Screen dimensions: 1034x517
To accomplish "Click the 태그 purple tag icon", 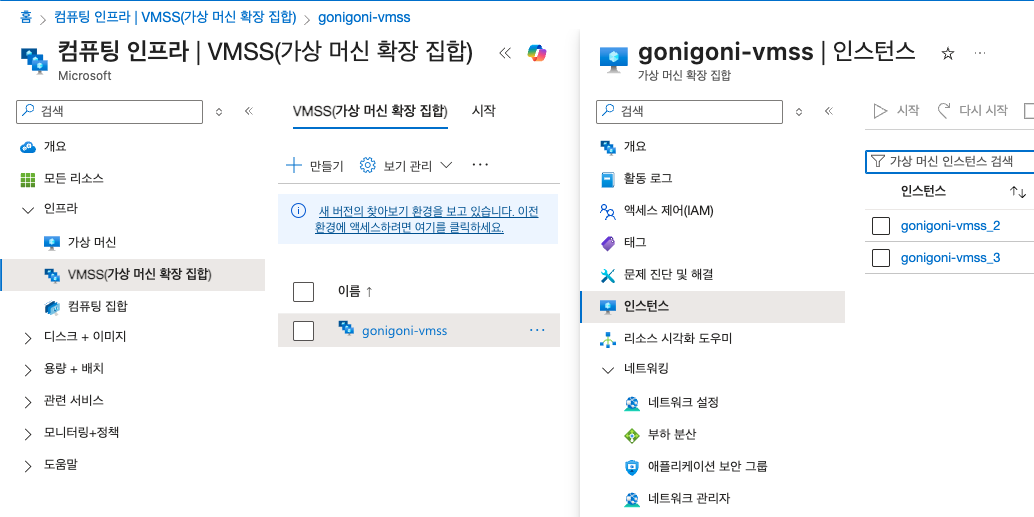I will pyautogui.click(x=607, y=243).
